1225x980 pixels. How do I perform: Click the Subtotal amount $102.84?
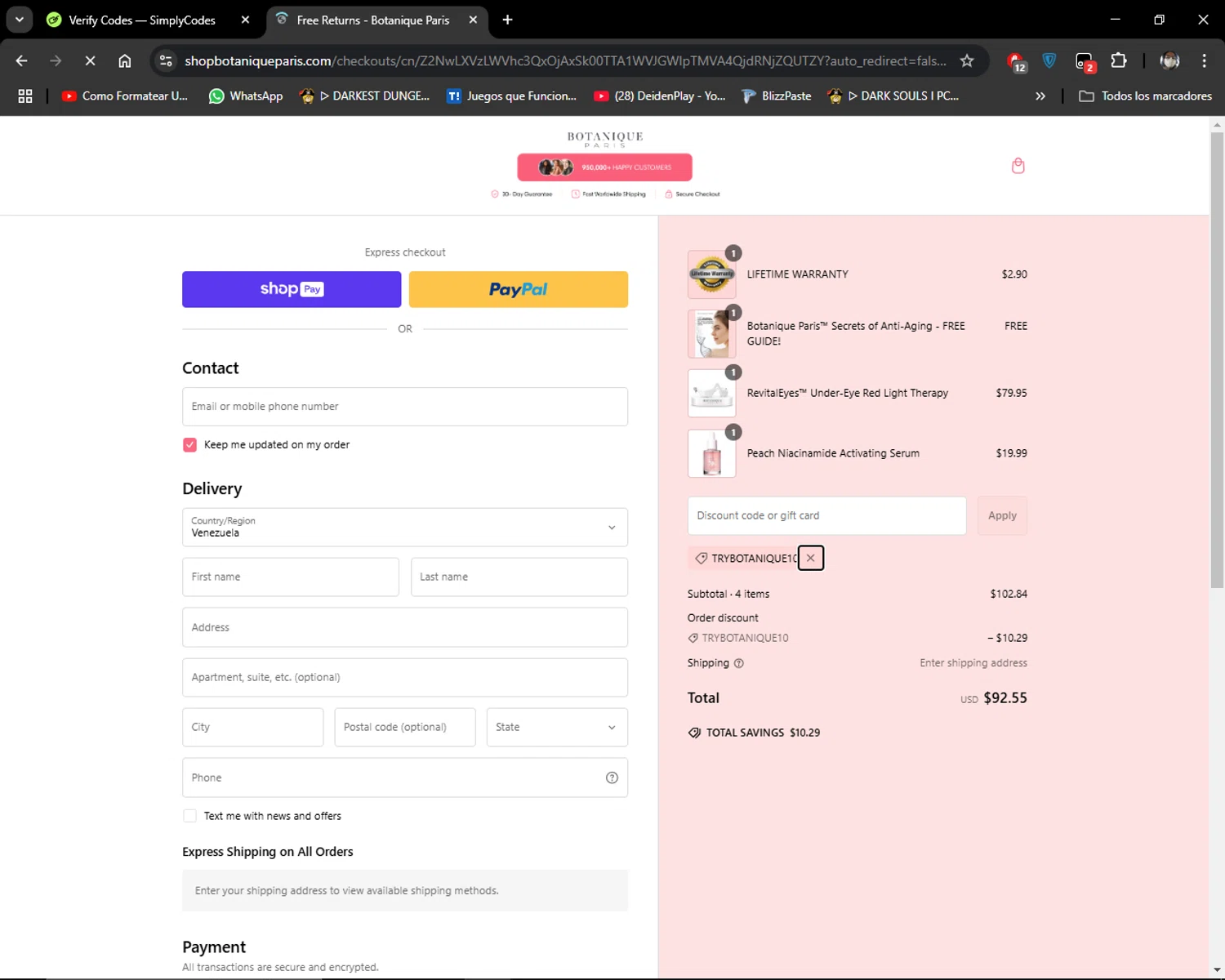point(1009,594)
